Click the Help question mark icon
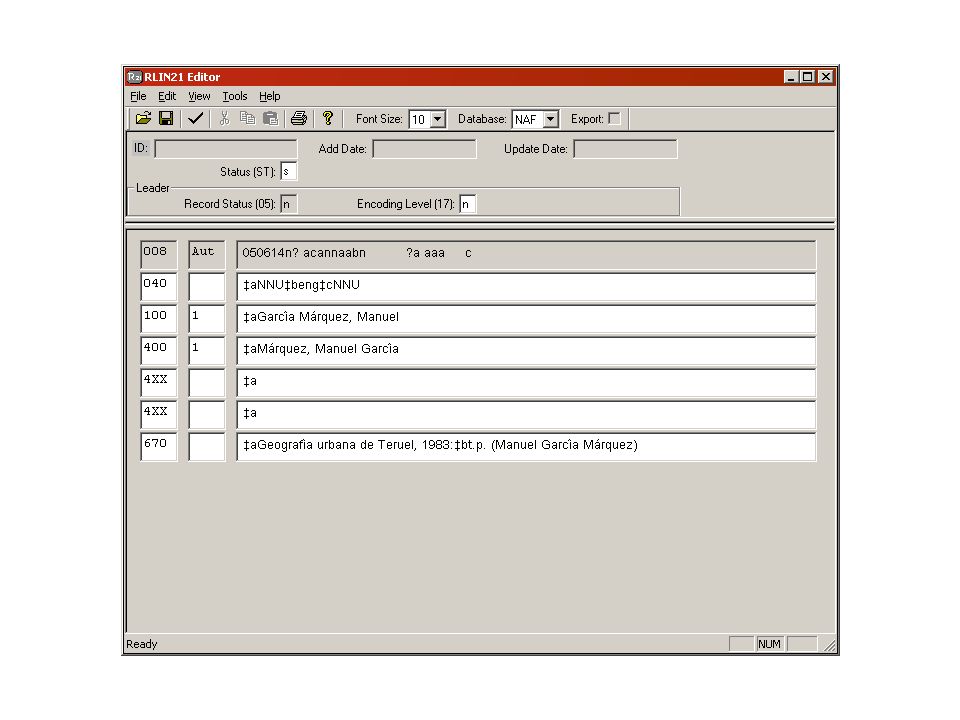960x720 pixels. pos(328,118)
